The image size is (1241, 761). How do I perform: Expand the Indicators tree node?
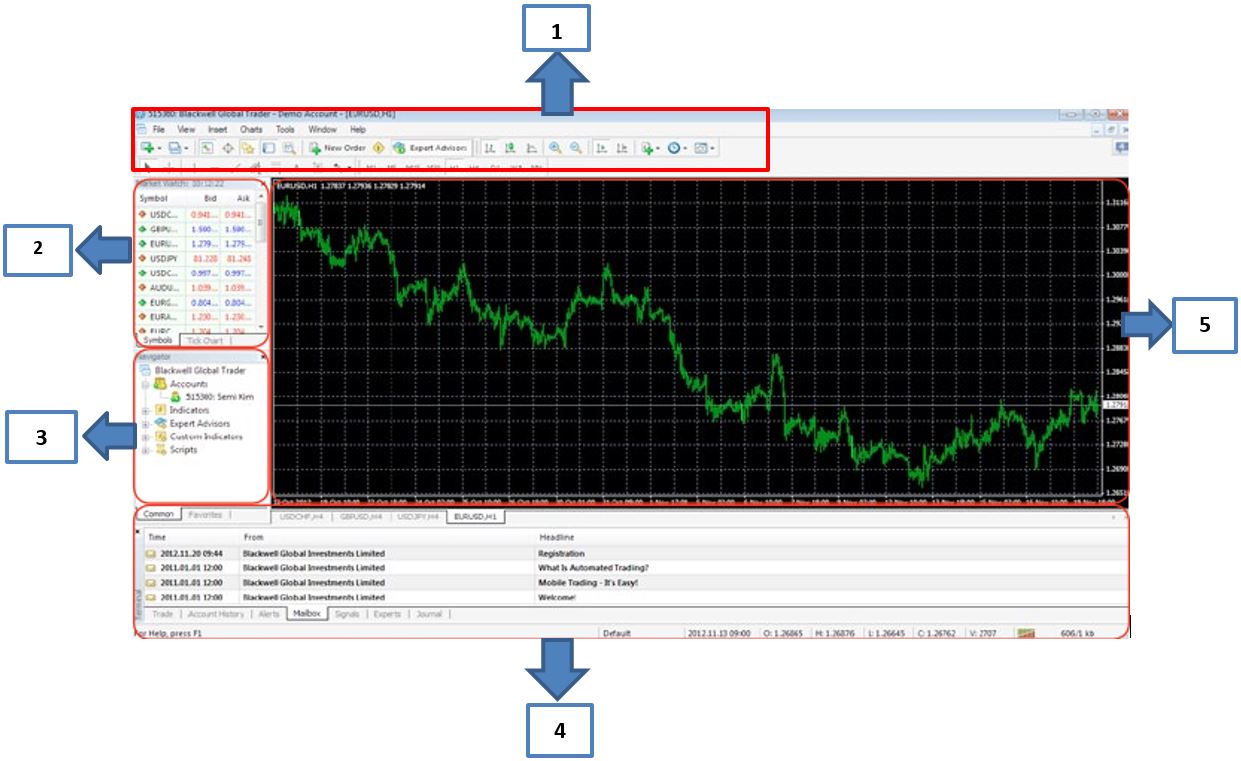(x=147, y=410)
